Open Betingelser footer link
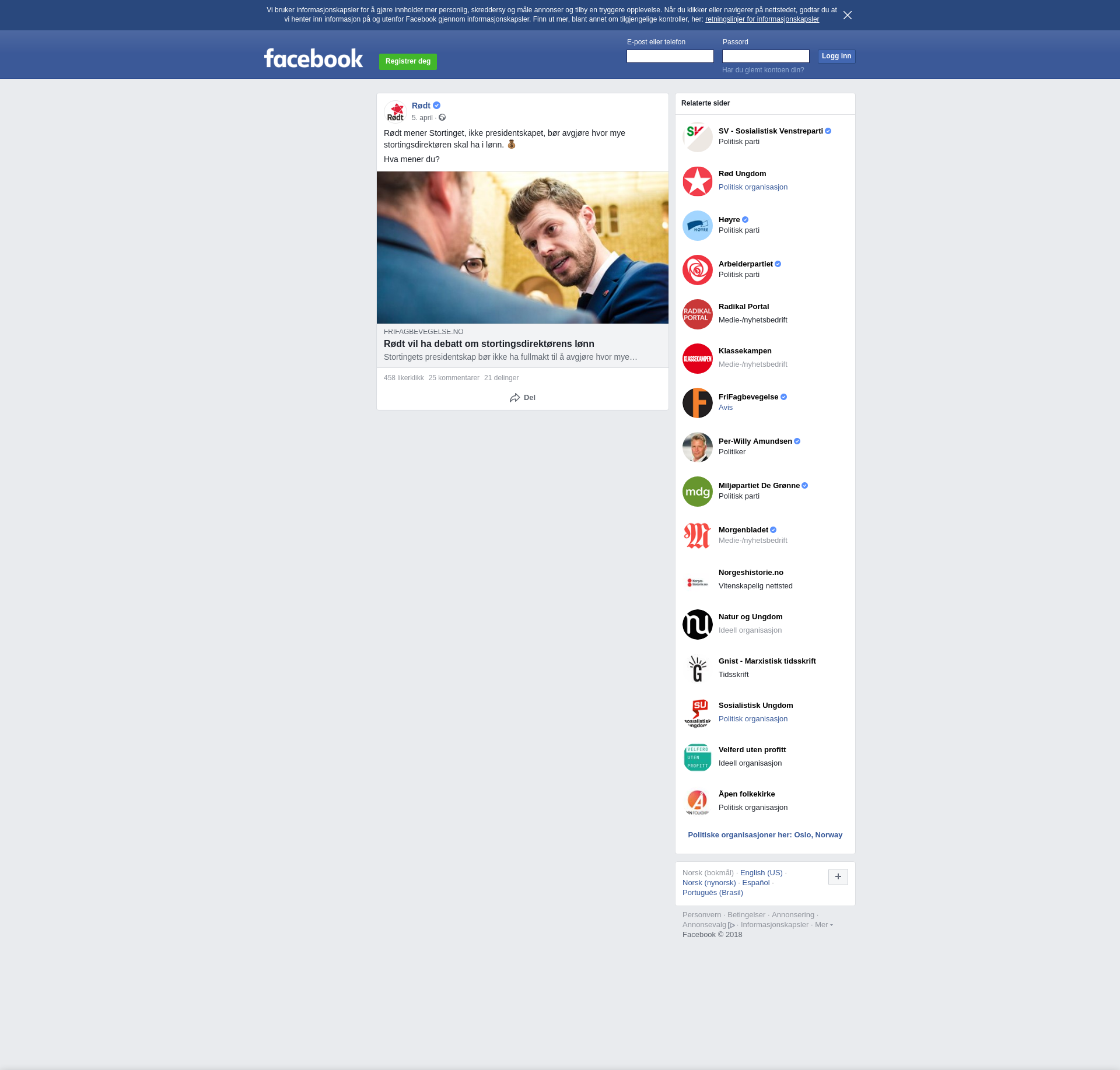 click(x=746, y=915)
